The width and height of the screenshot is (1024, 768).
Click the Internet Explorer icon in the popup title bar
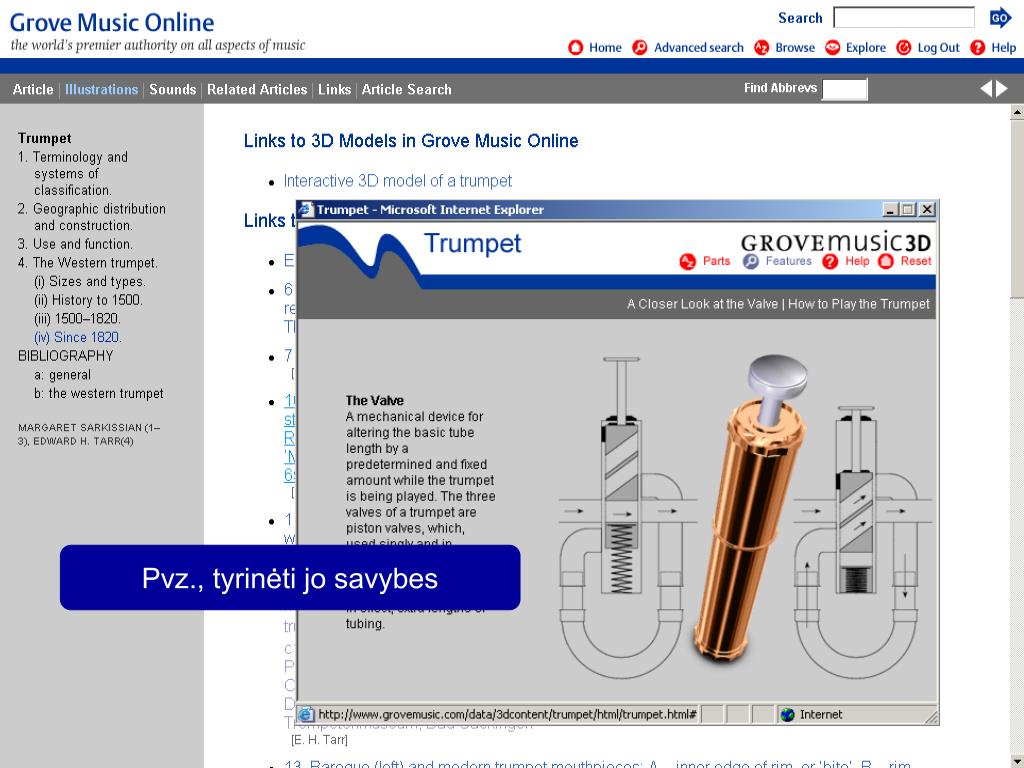(306, 210)
